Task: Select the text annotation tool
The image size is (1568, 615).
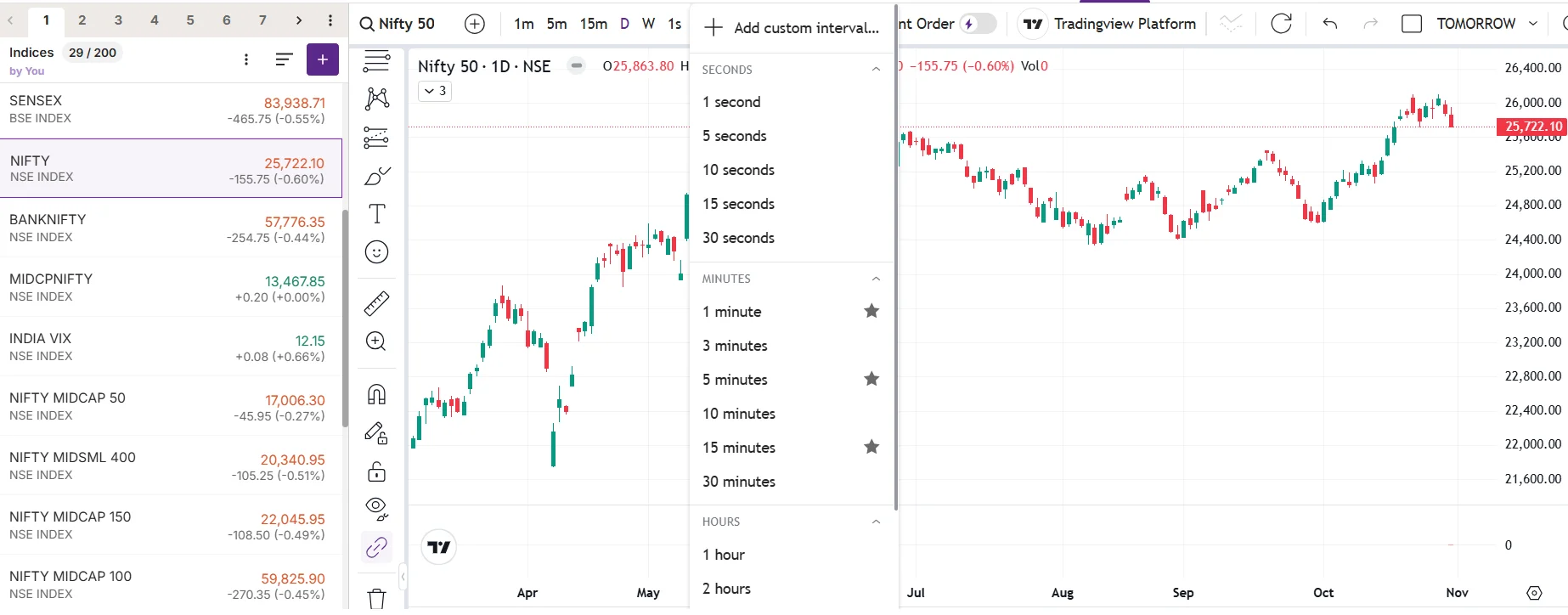Action: point(376,214)
